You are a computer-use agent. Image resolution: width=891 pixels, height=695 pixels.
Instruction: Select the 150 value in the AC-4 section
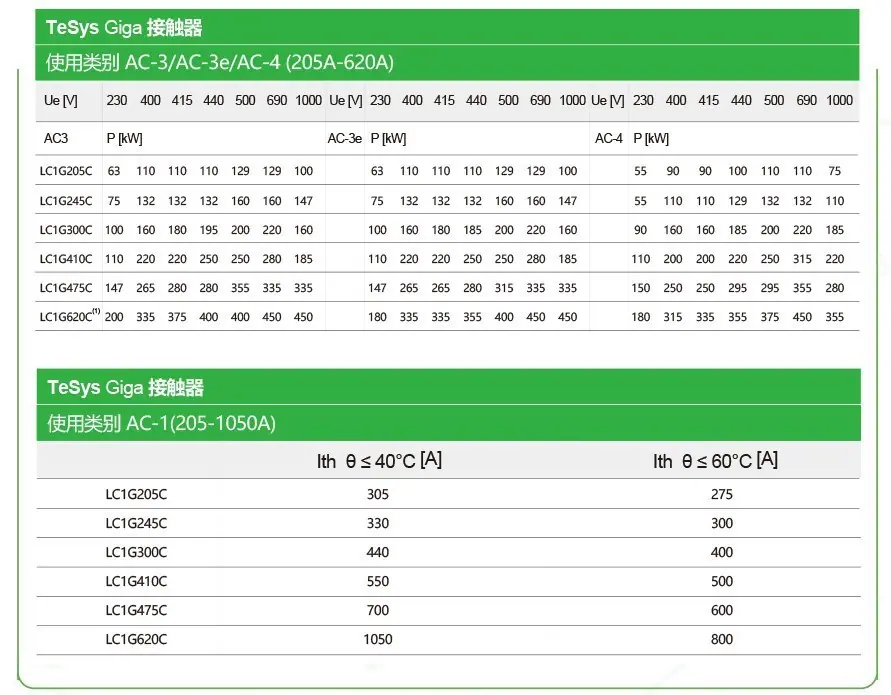coord(641,288)
